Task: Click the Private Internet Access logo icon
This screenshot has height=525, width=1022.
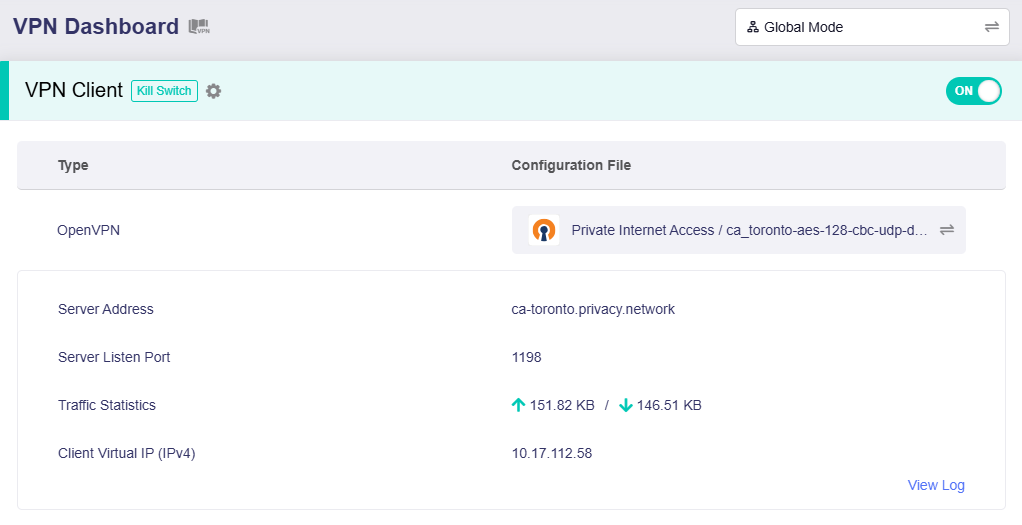Action: [543, 230]
